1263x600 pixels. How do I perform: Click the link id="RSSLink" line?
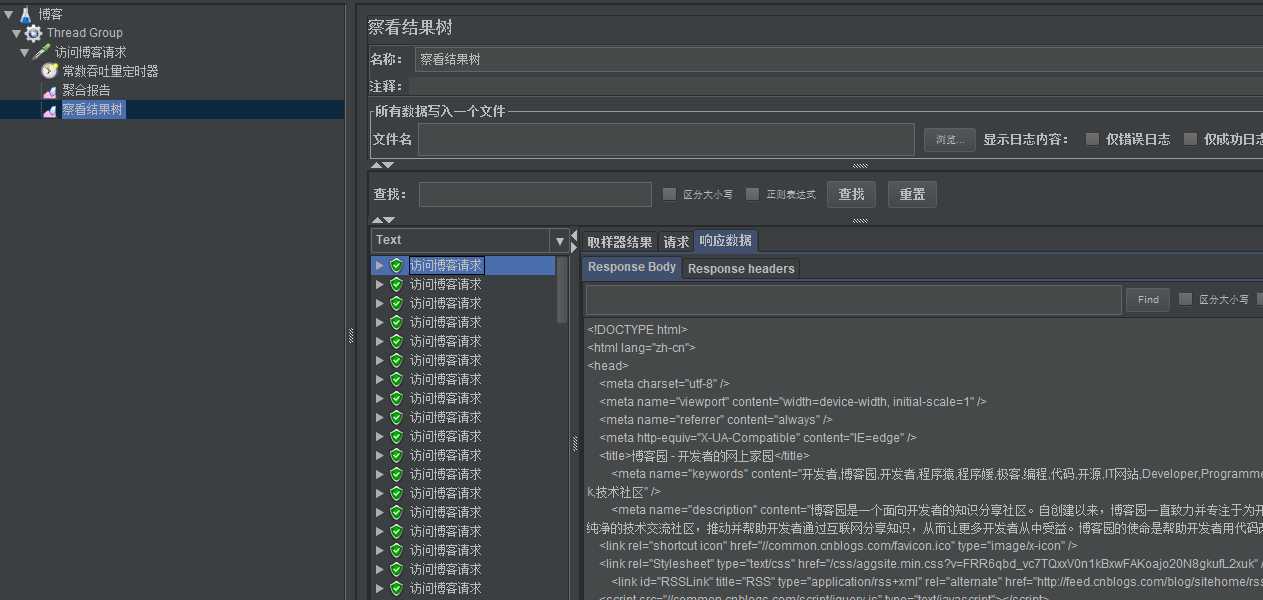(937, 582)
